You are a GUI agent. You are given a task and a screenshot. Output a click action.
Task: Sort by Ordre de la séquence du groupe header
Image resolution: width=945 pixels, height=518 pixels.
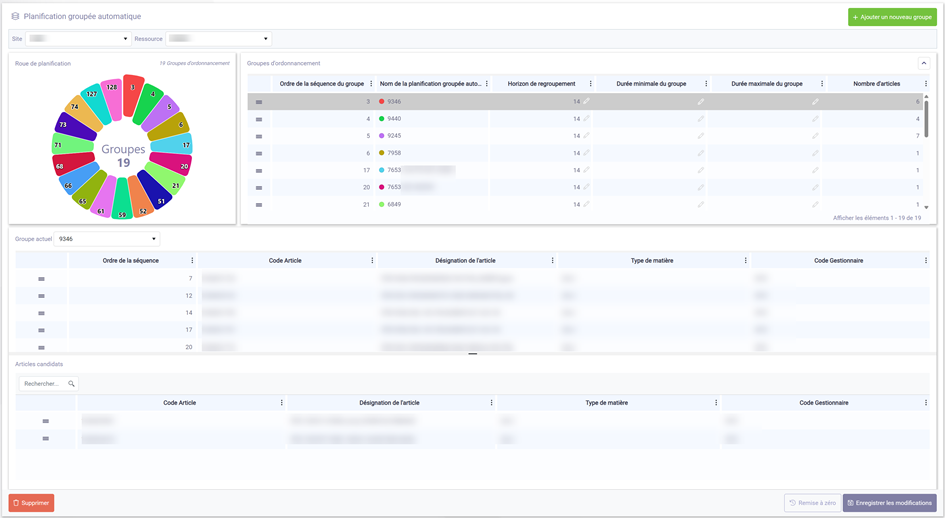(x=321, y=84)
